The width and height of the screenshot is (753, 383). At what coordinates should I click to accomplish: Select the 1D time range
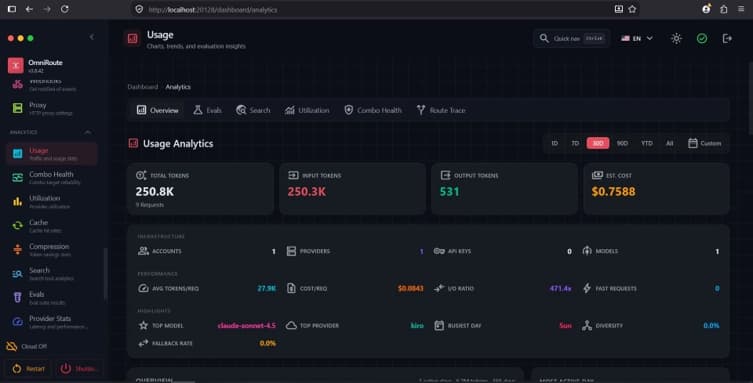coord(555,143)
